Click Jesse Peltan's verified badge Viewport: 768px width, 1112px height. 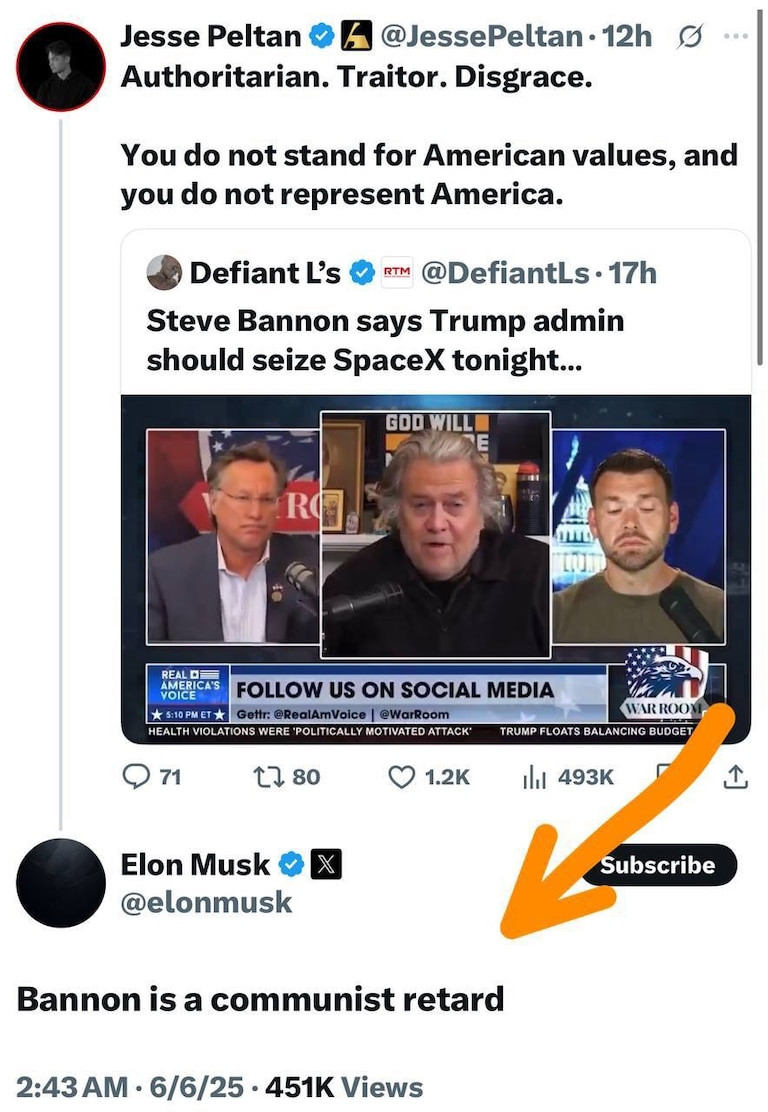click(x=321, y=37)
